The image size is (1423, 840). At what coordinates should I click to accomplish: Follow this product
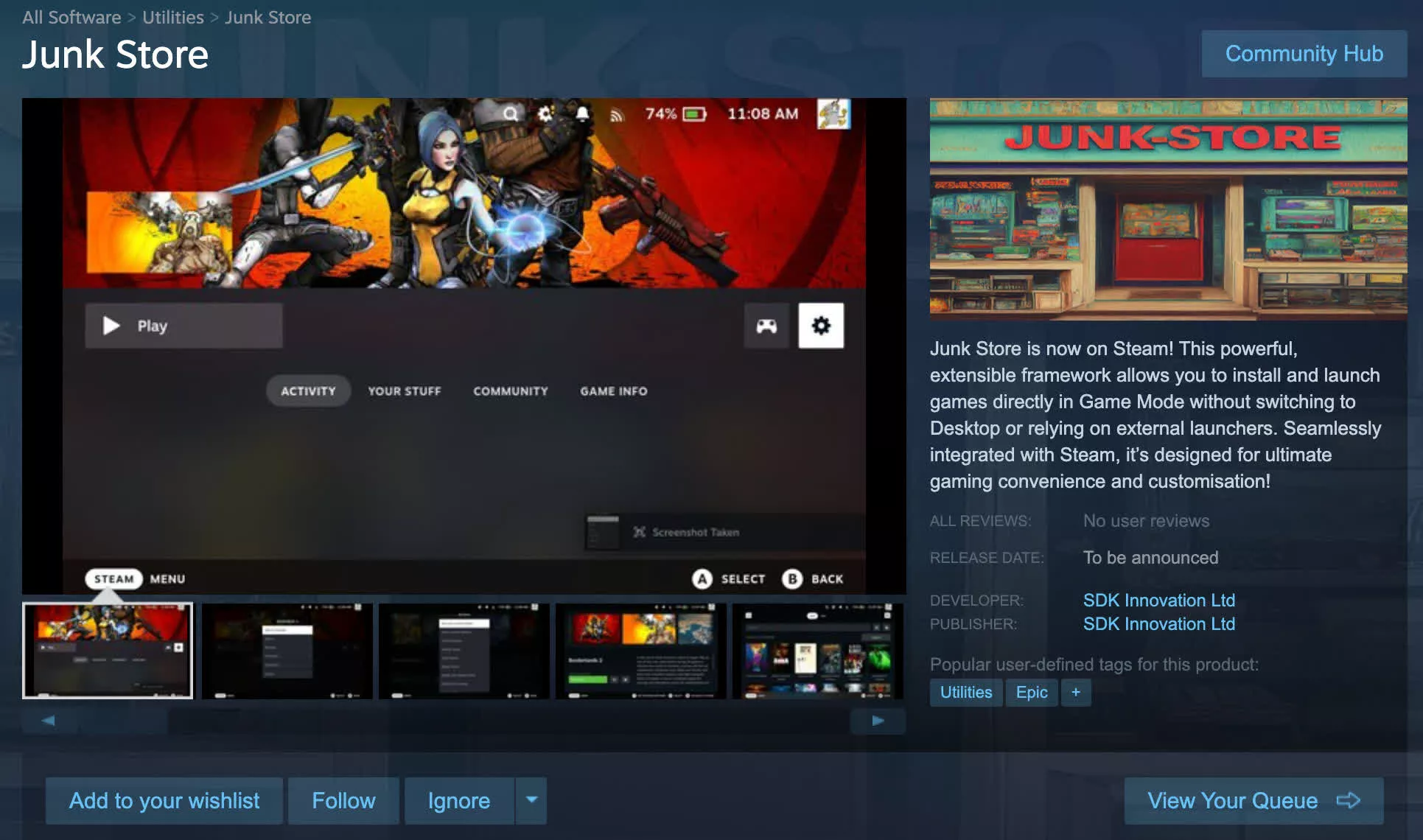pos(343,800)
